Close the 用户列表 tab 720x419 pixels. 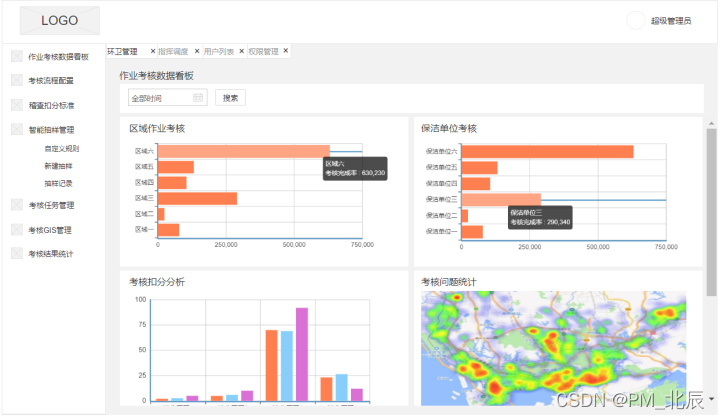242,51
